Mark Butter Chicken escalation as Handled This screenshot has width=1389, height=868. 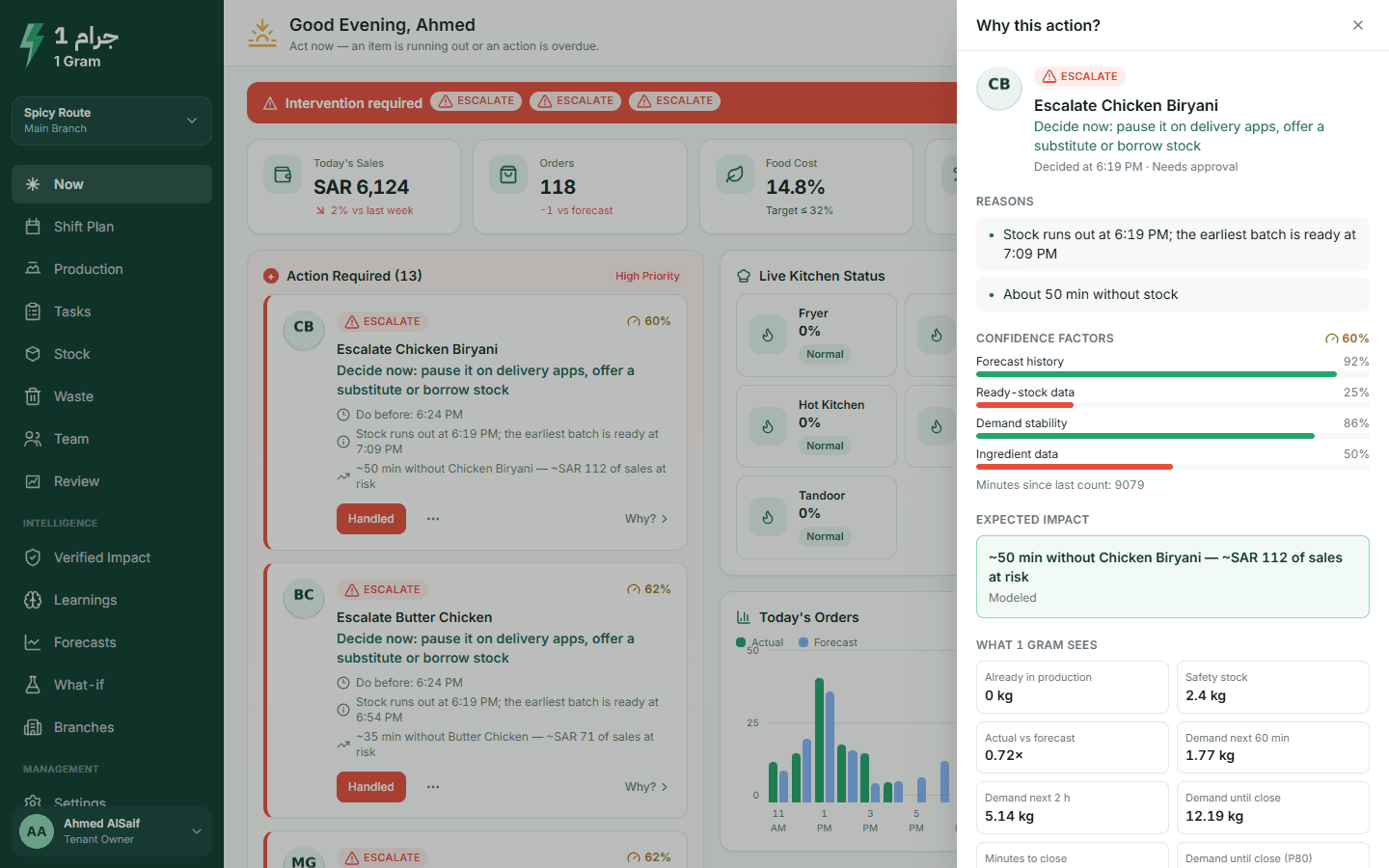coord(371,787)
